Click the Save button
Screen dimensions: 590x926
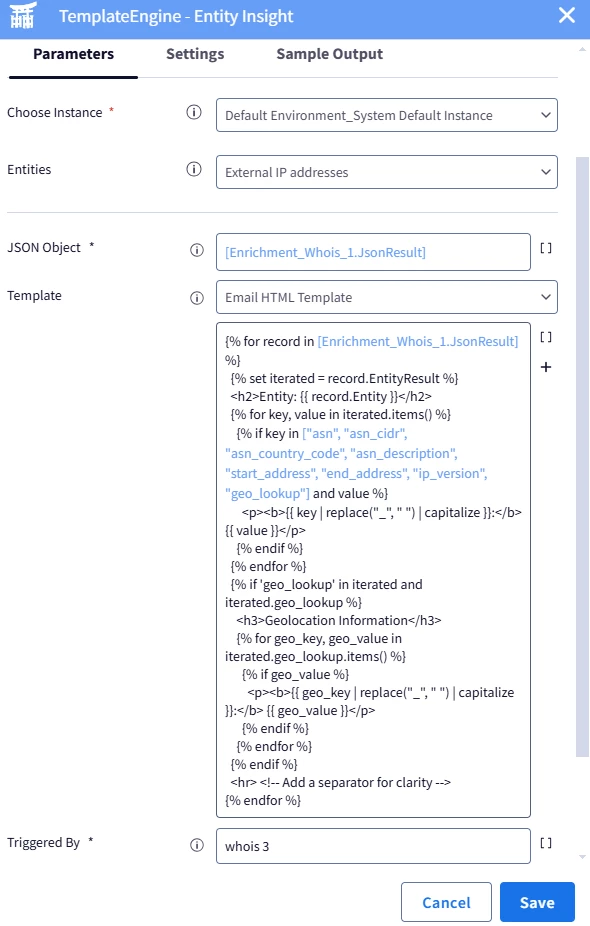coord(537,902)
